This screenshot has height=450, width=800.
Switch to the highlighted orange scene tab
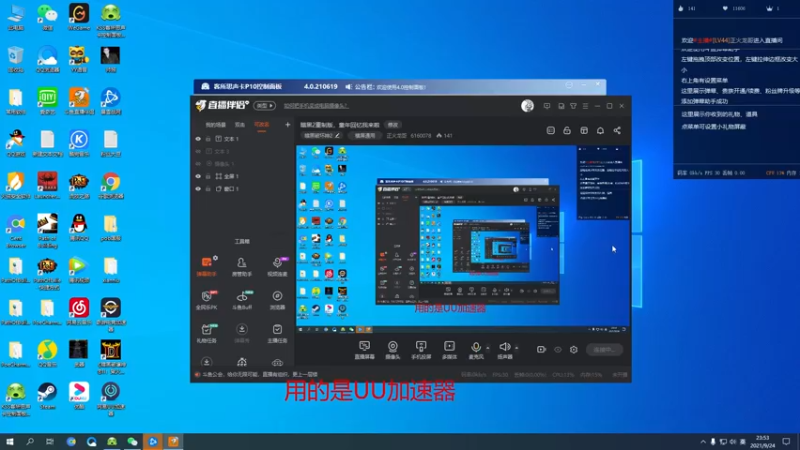point(261,124)
